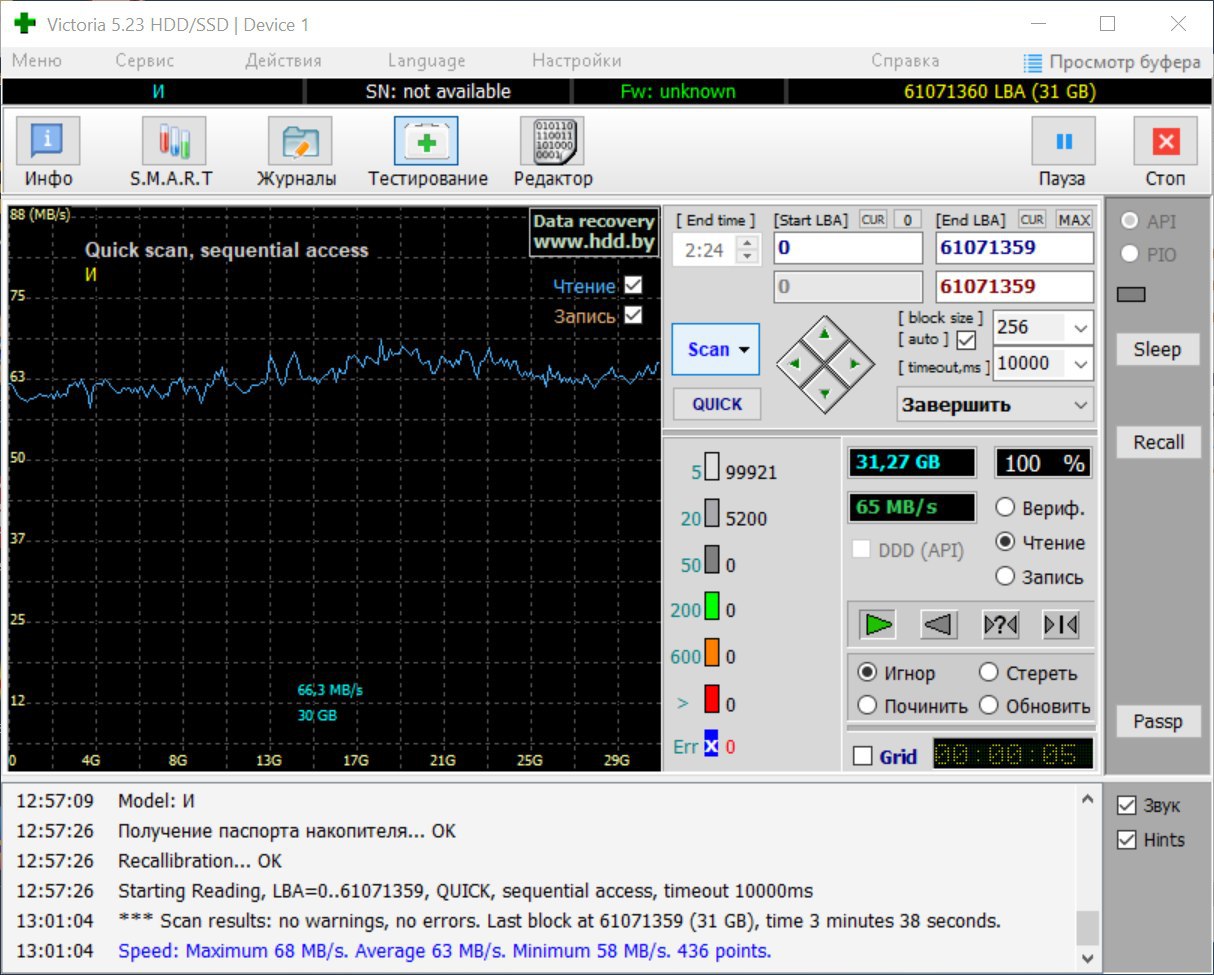
Task: Click the down arrow of navigation diamond
Action: pyautogui.click(x=824, y=393)
